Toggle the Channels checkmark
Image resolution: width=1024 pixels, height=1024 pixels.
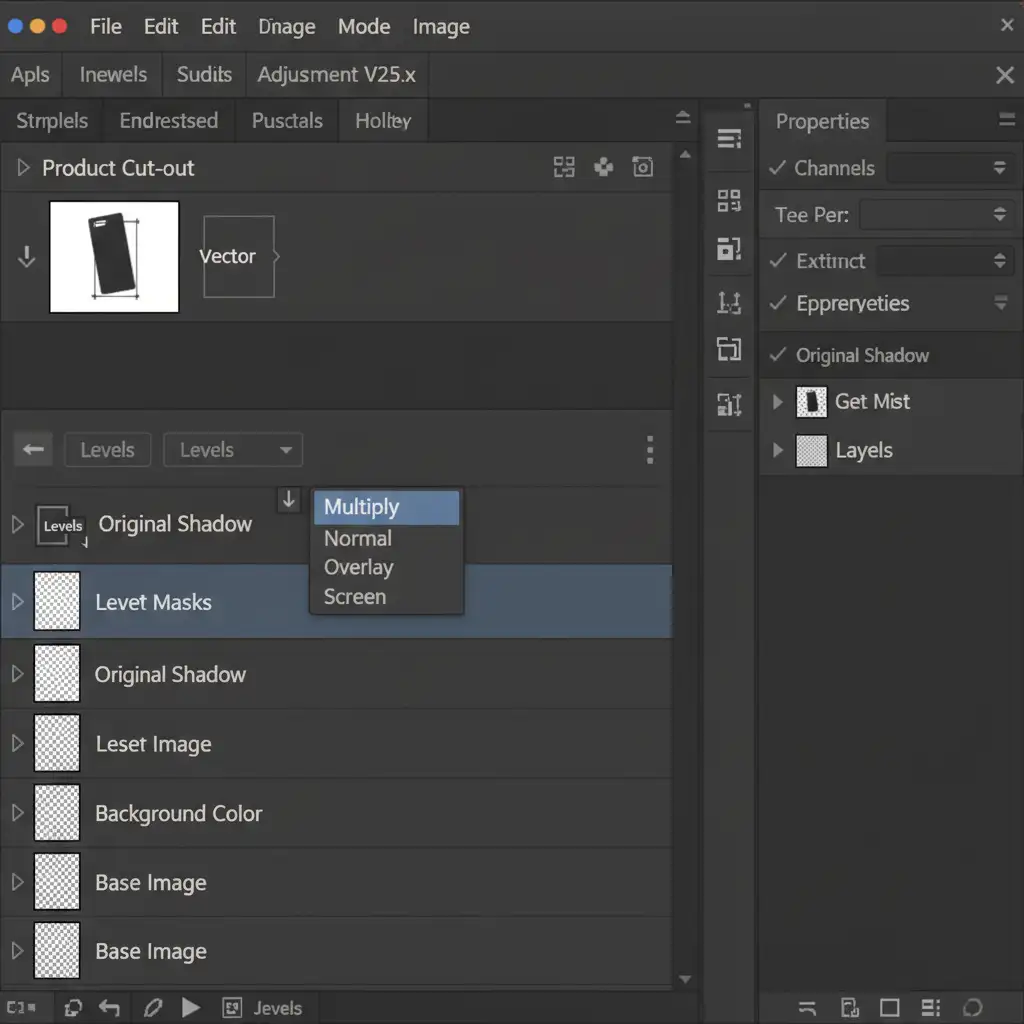[778, 168]
